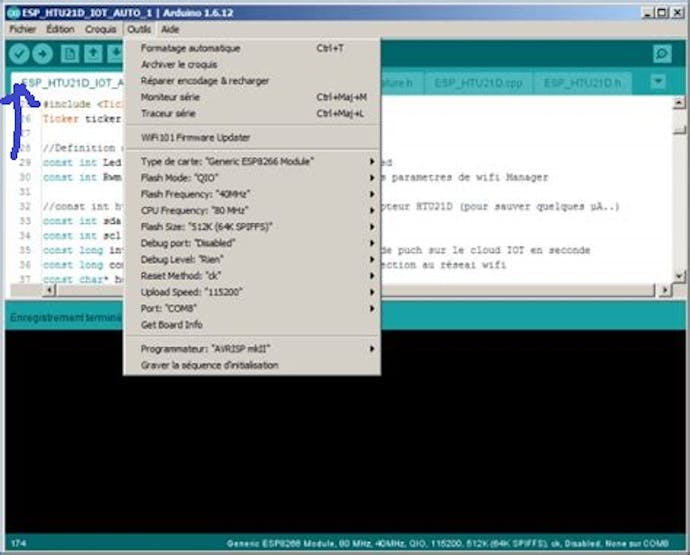
Task: Click the "Enregistrement terminé" status message
Action: click(x=66, y=317)
